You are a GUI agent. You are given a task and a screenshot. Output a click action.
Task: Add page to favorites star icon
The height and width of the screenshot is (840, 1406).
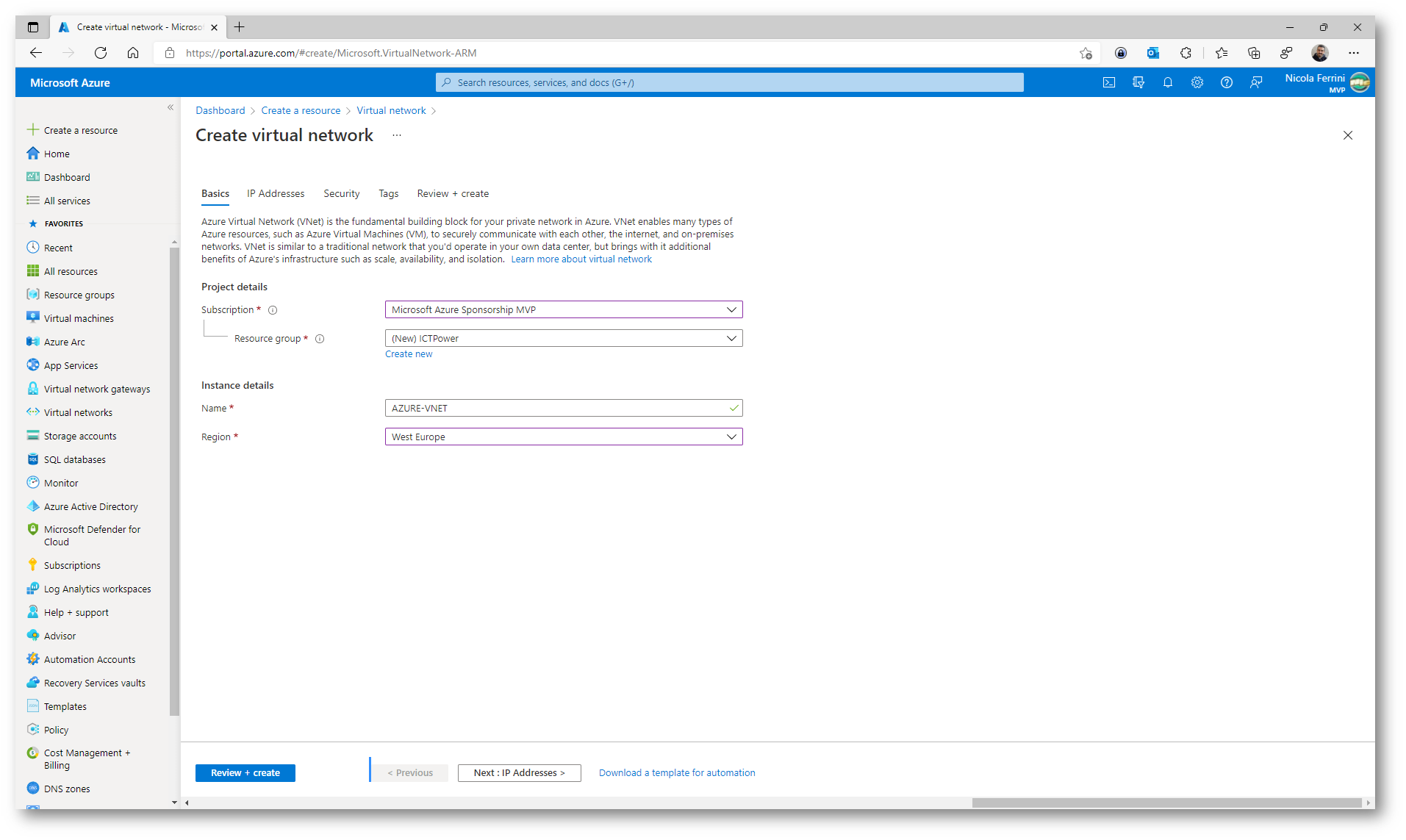[1086, 53]
